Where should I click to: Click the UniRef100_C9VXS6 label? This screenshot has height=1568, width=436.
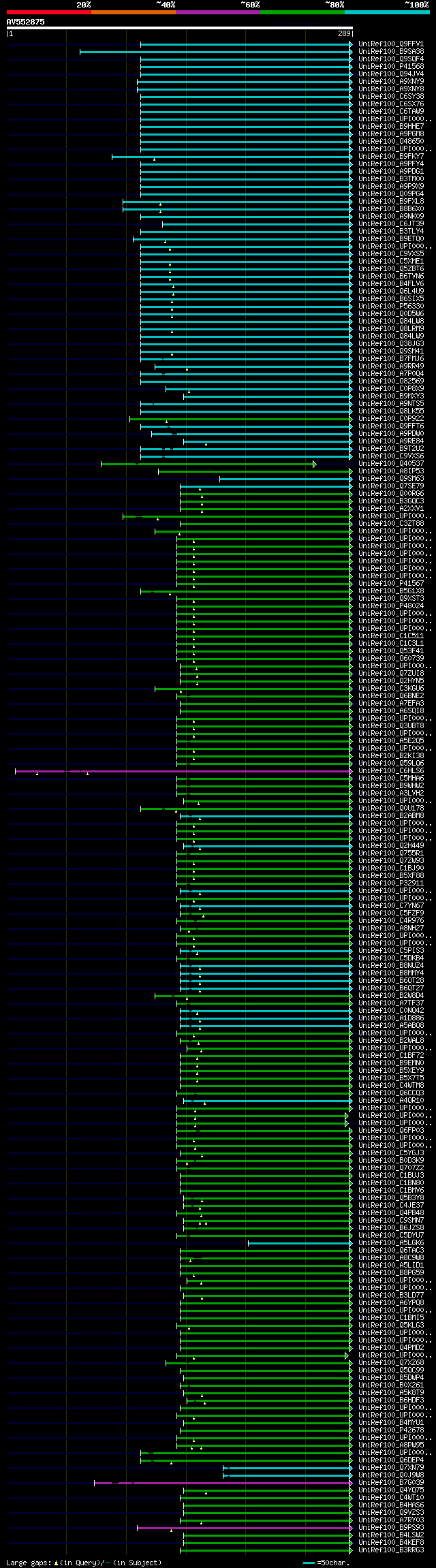pos(391,456)
